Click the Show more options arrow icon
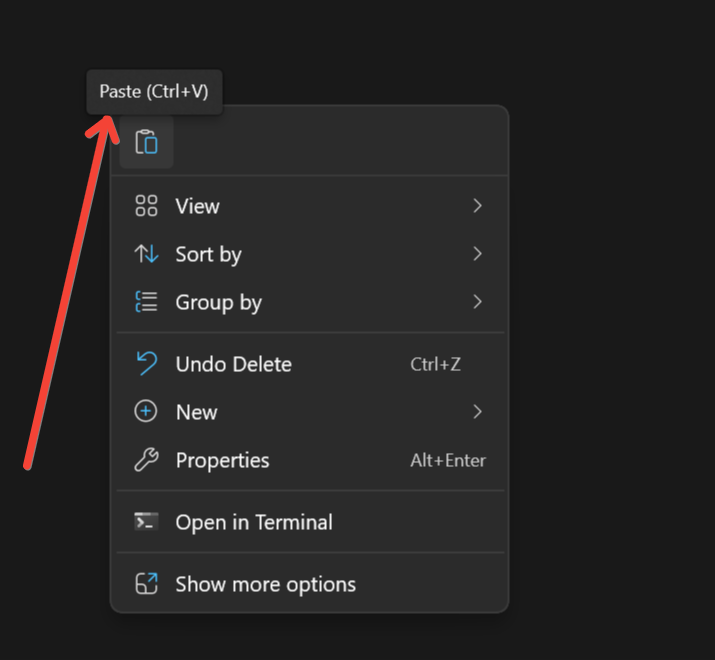The height and width of the screenshot is (660, 715). pos(146,584)
